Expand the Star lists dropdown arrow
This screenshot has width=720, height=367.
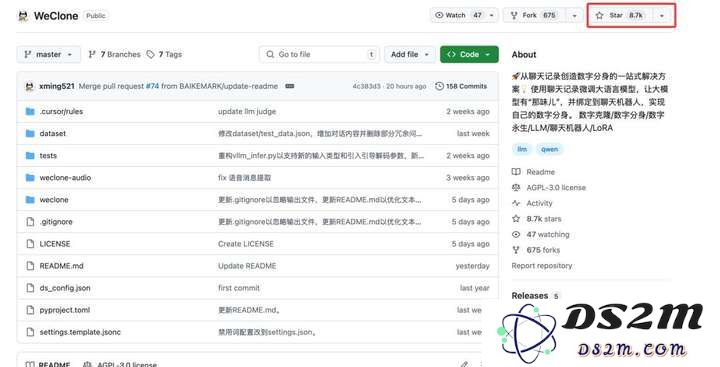(x=662, y=15)
